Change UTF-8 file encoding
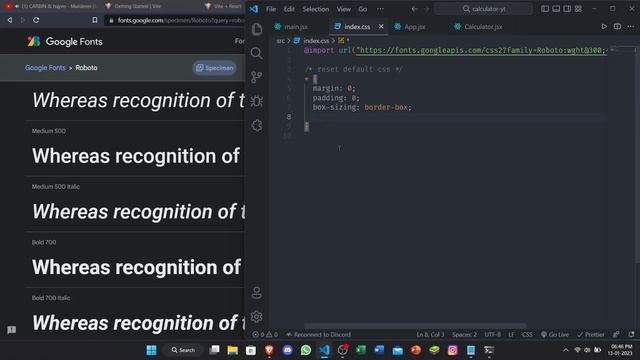 click(492, 335)
